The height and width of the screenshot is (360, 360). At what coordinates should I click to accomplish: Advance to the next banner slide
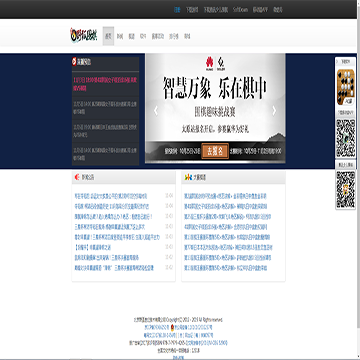pyautogui.click(x=274, y=111)
